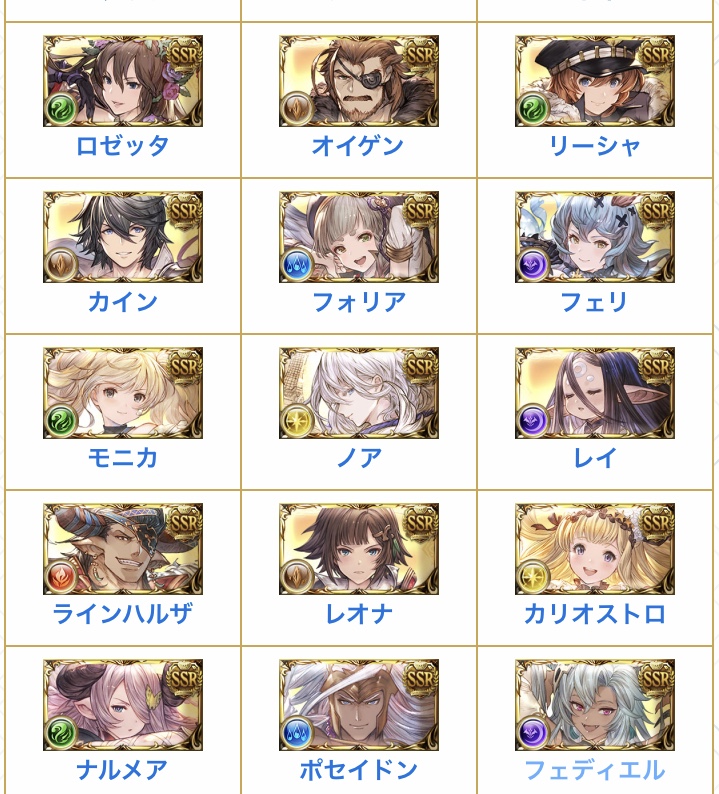
Task: Click the dark element icon on Ferry's portrait
Action: pos(533,264)
